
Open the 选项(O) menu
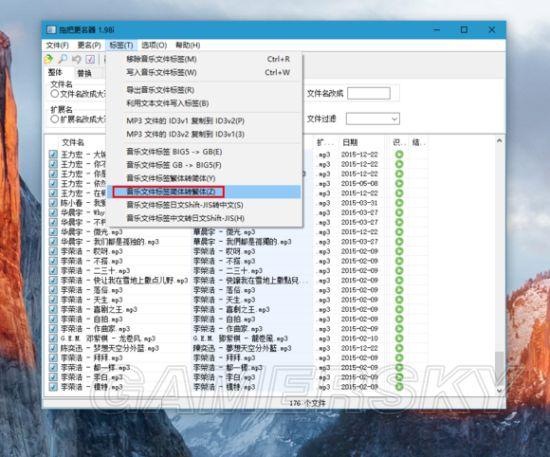[x=154, y=45]
